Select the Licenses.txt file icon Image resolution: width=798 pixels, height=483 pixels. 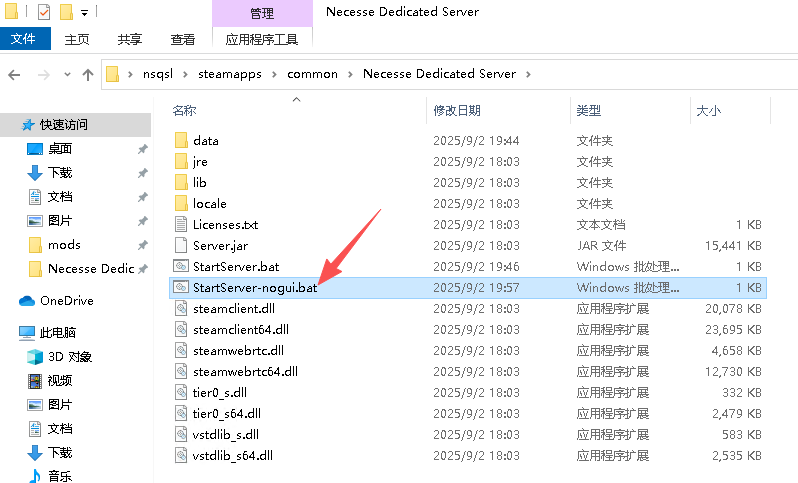181,224
